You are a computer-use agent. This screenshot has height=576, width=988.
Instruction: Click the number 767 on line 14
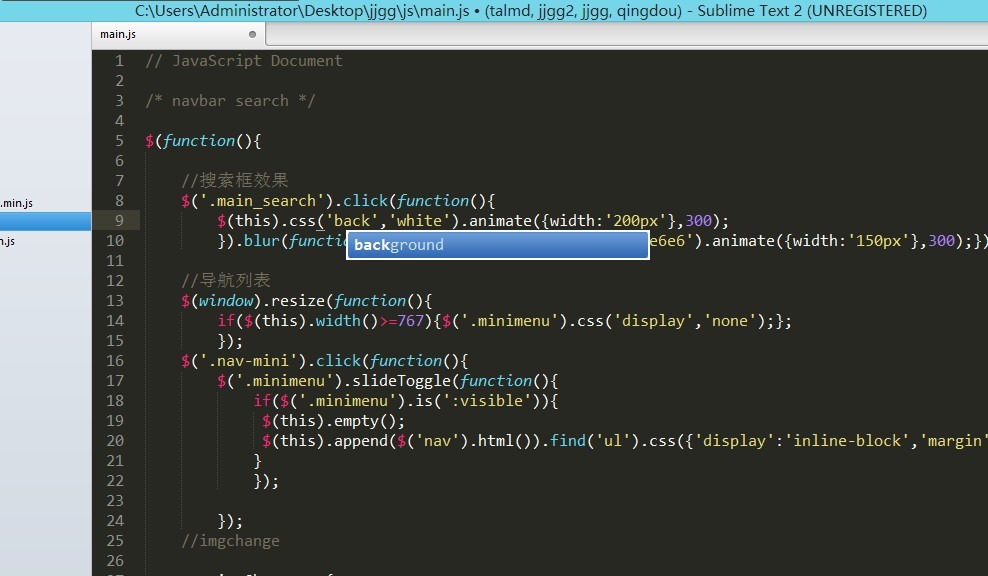coord(410,321)
